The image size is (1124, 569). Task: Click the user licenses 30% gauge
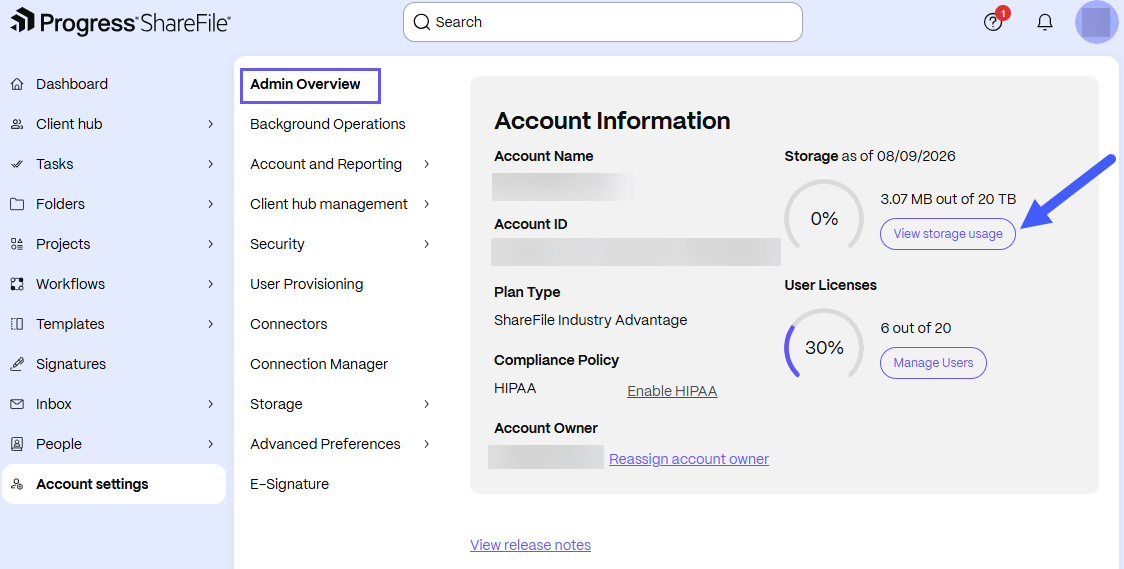tap(824, 346)
